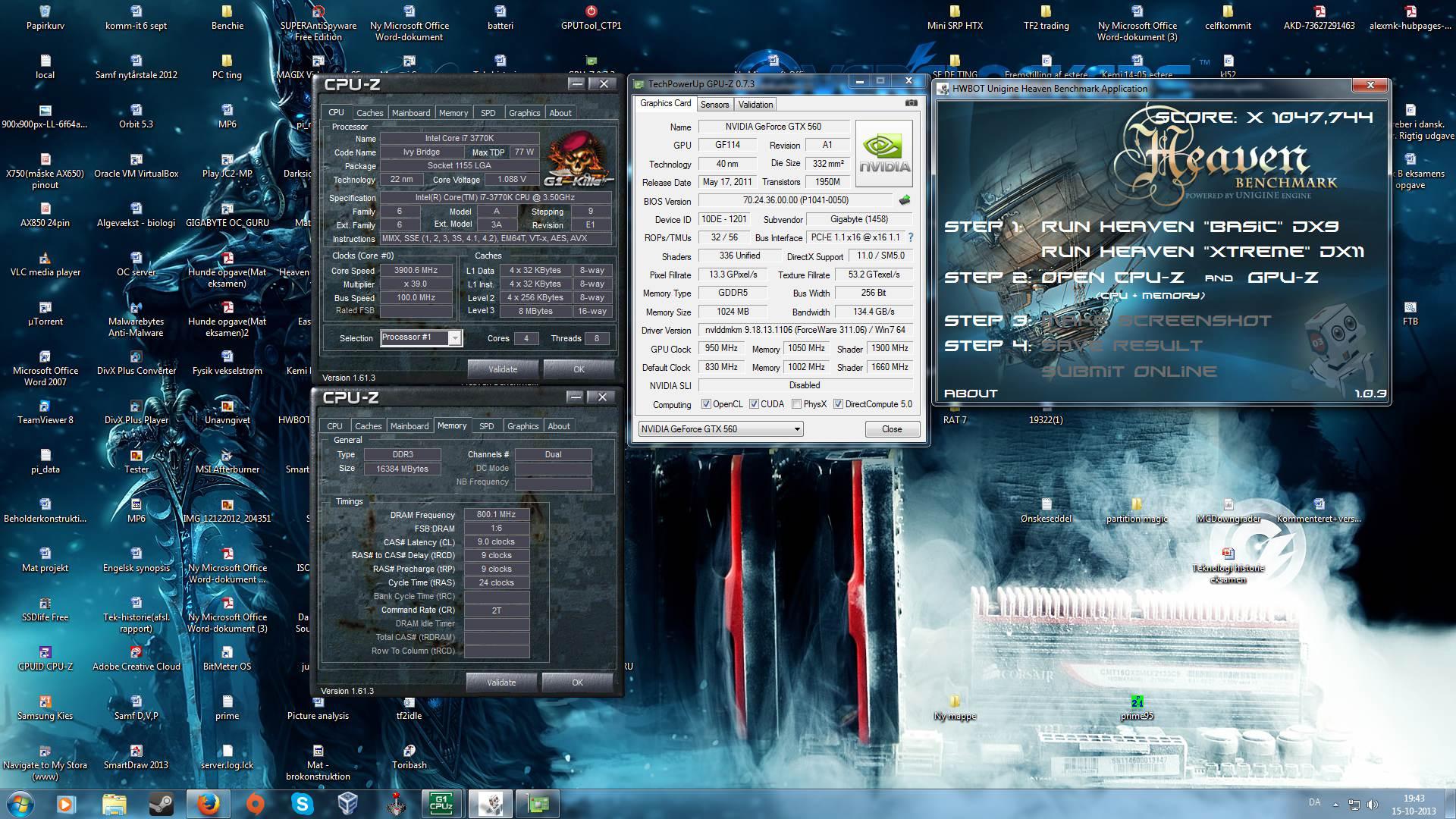Open the DivX Plus Player shortcut
Screen dimensions: 1456x819
136,412
